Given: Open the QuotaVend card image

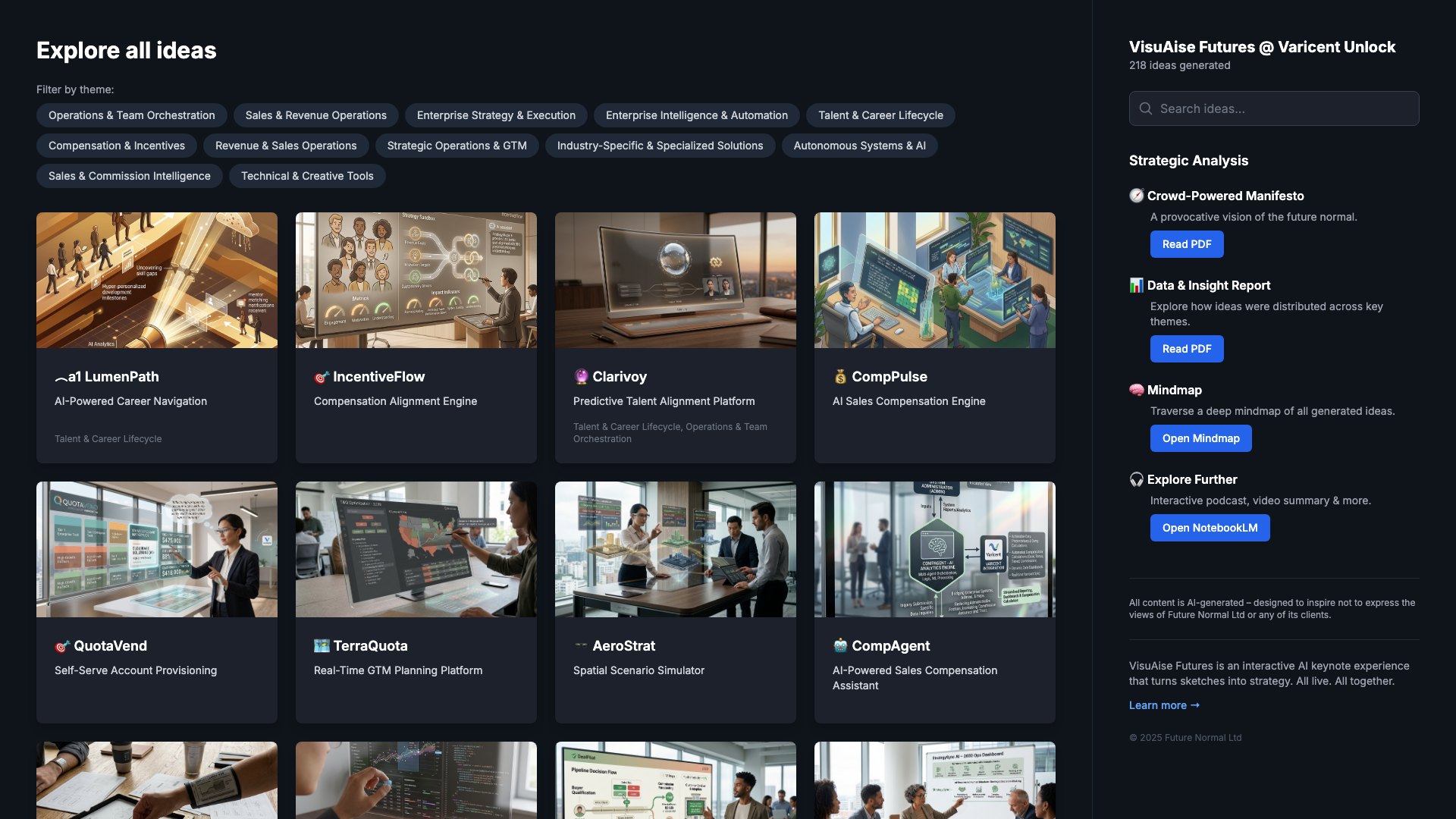Looking at the screenshot, I should click(157, 549).
